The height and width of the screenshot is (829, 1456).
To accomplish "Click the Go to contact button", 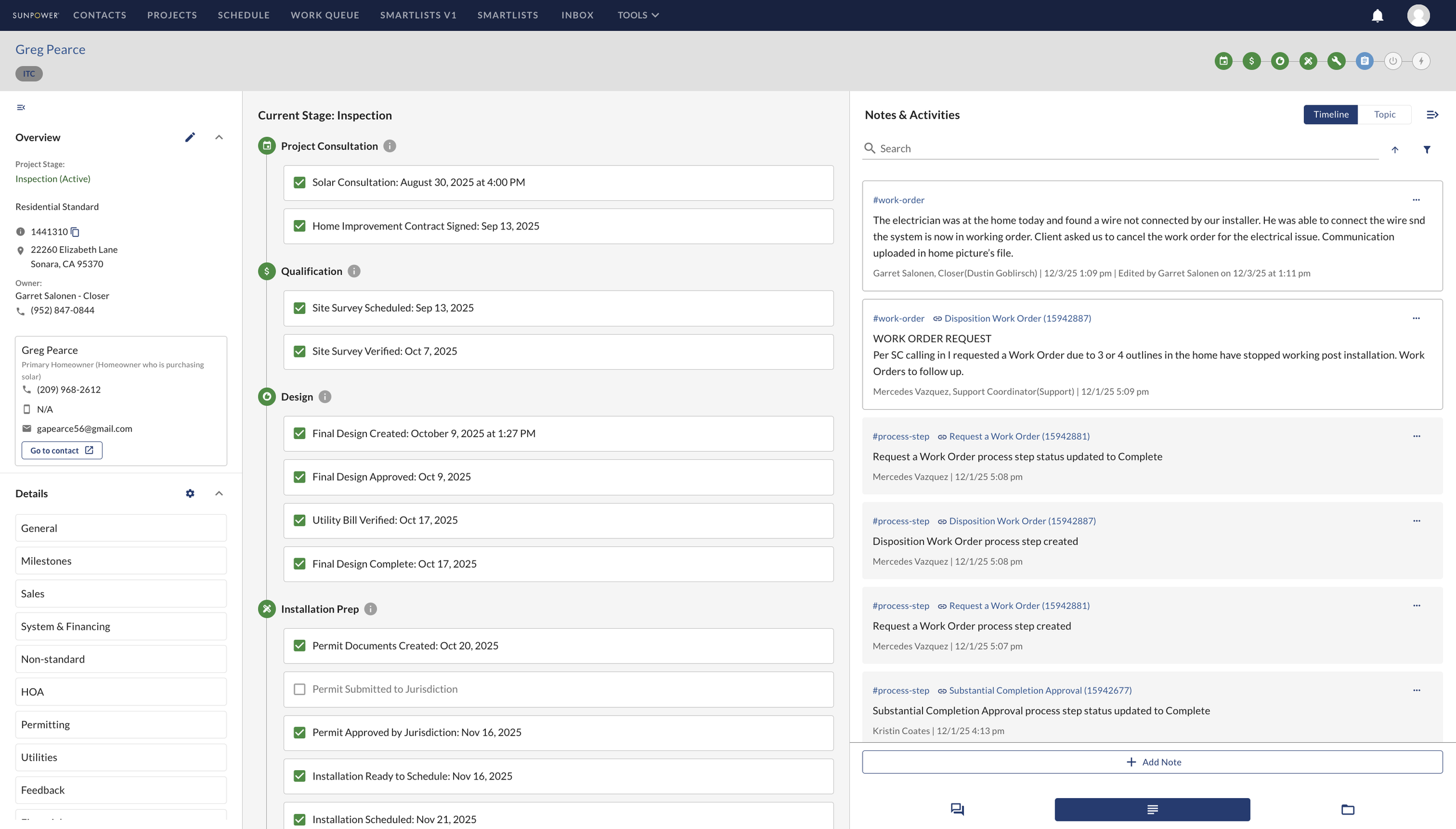I will tap(61, 450).
